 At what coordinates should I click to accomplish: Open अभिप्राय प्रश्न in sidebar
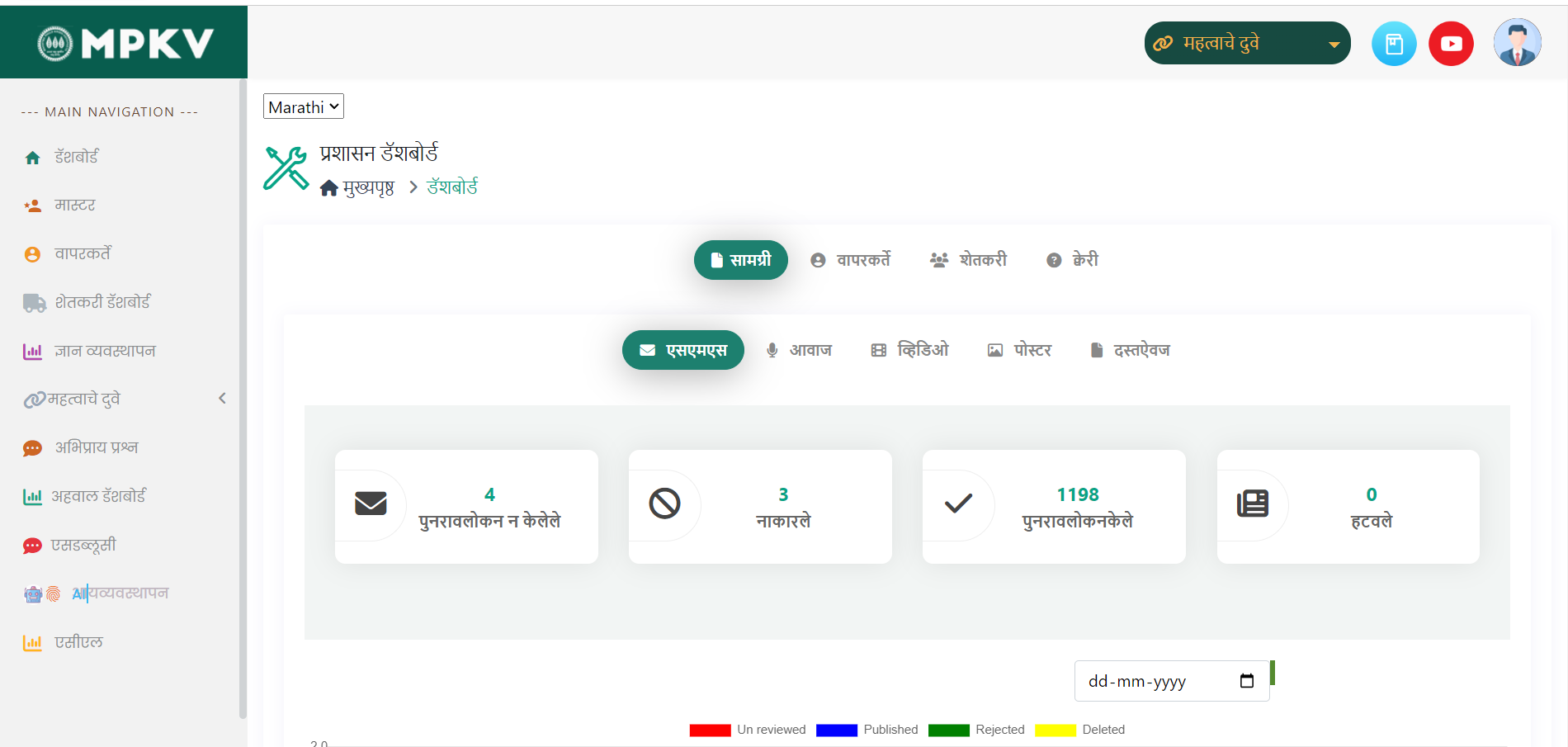96,448
